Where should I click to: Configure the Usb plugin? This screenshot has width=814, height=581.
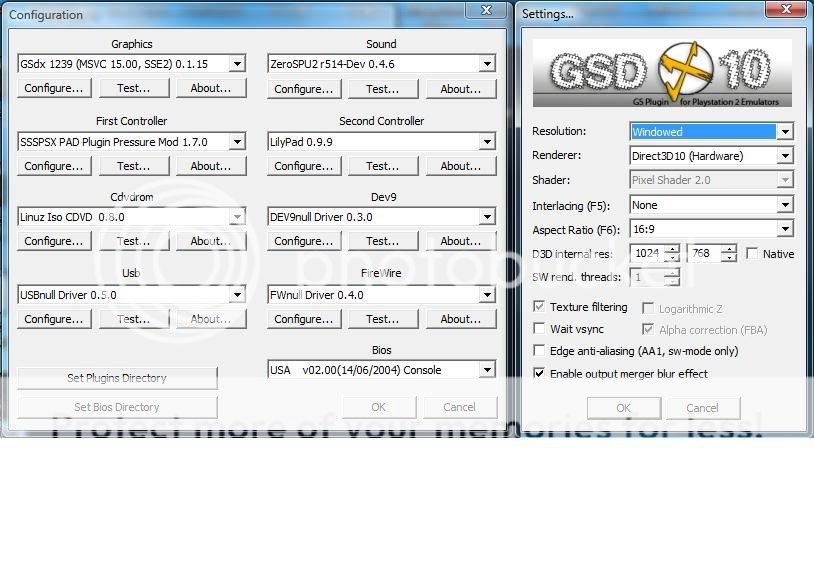tap(54, 319)
